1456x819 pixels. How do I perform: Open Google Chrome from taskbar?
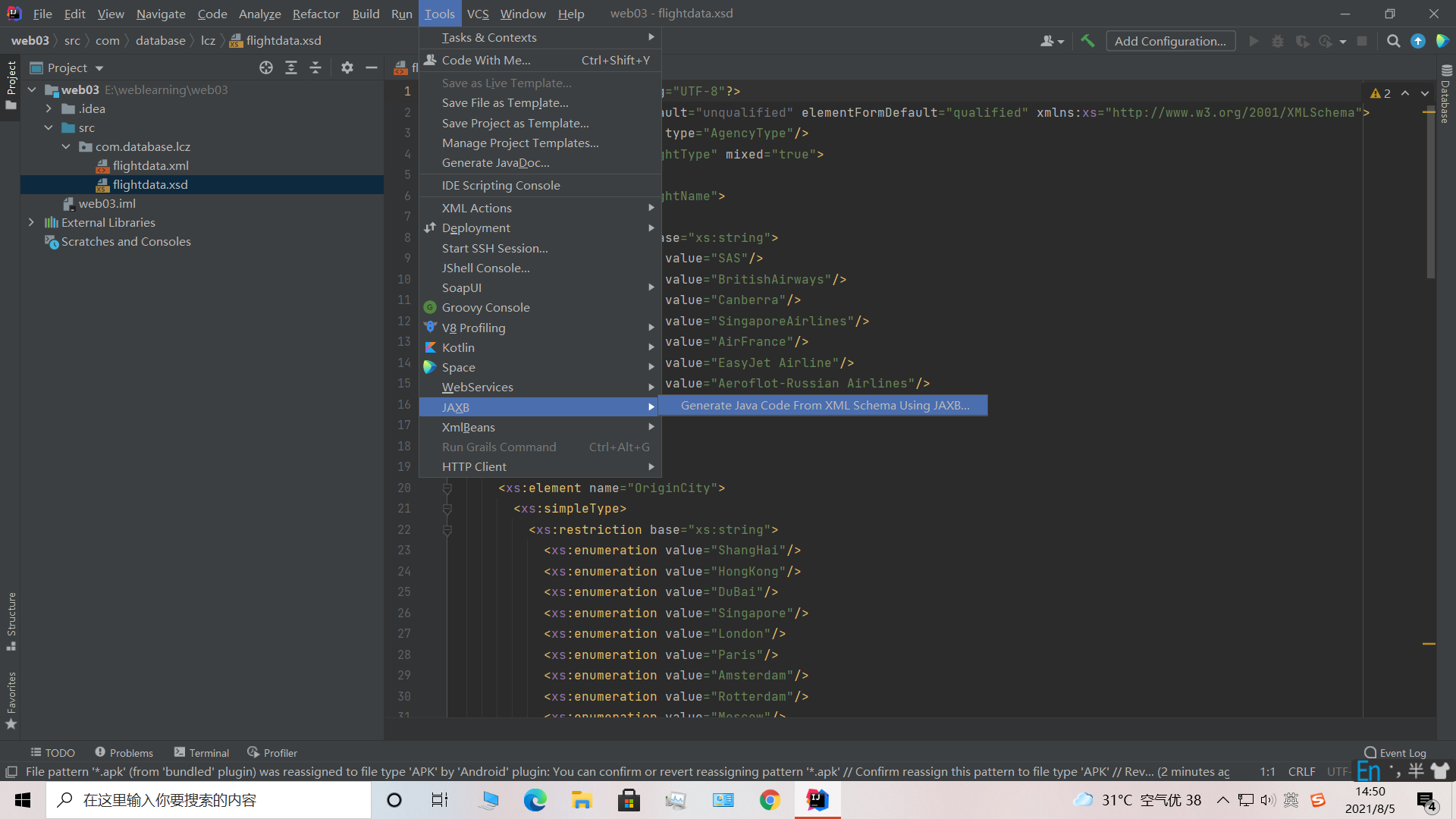770,800
